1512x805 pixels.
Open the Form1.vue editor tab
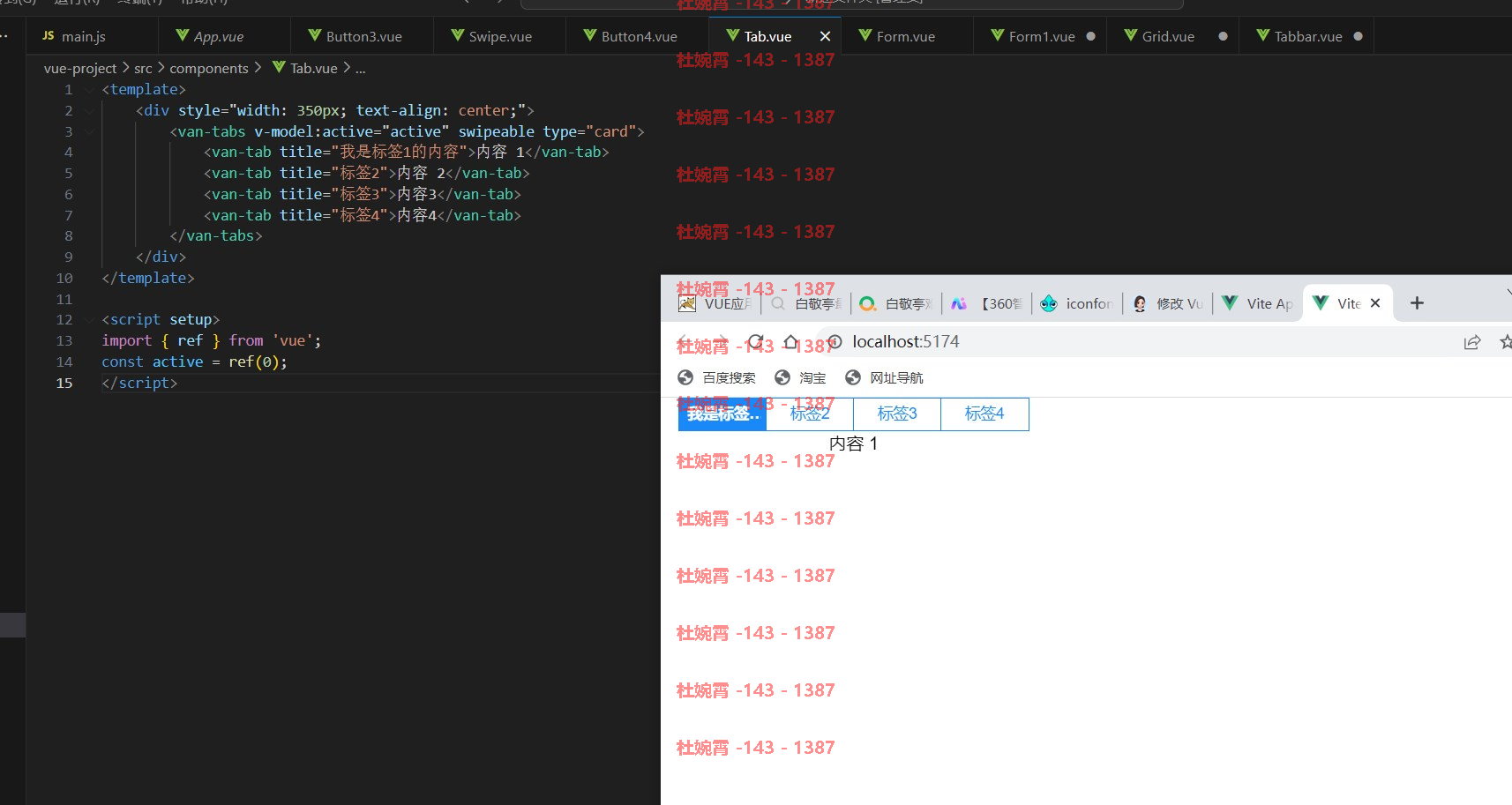1041,36
